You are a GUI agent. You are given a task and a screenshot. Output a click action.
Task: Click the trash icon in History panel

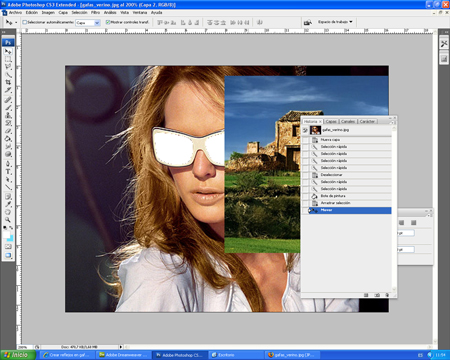(387, 295)
